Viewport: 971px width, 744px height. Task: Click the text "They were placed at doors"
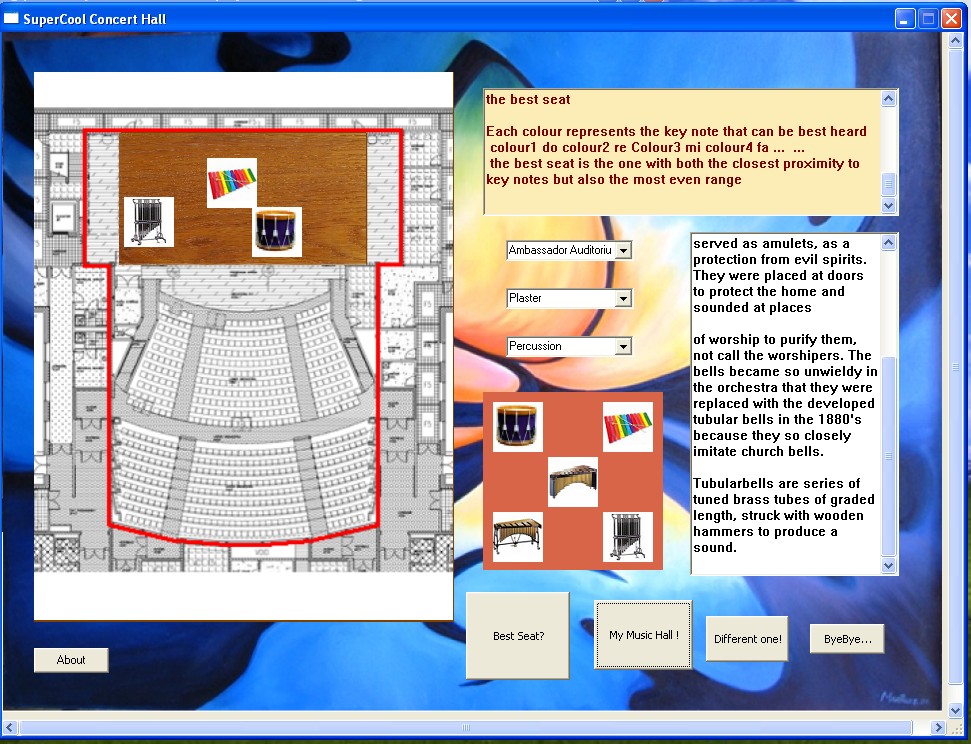[x=778, y=276]
